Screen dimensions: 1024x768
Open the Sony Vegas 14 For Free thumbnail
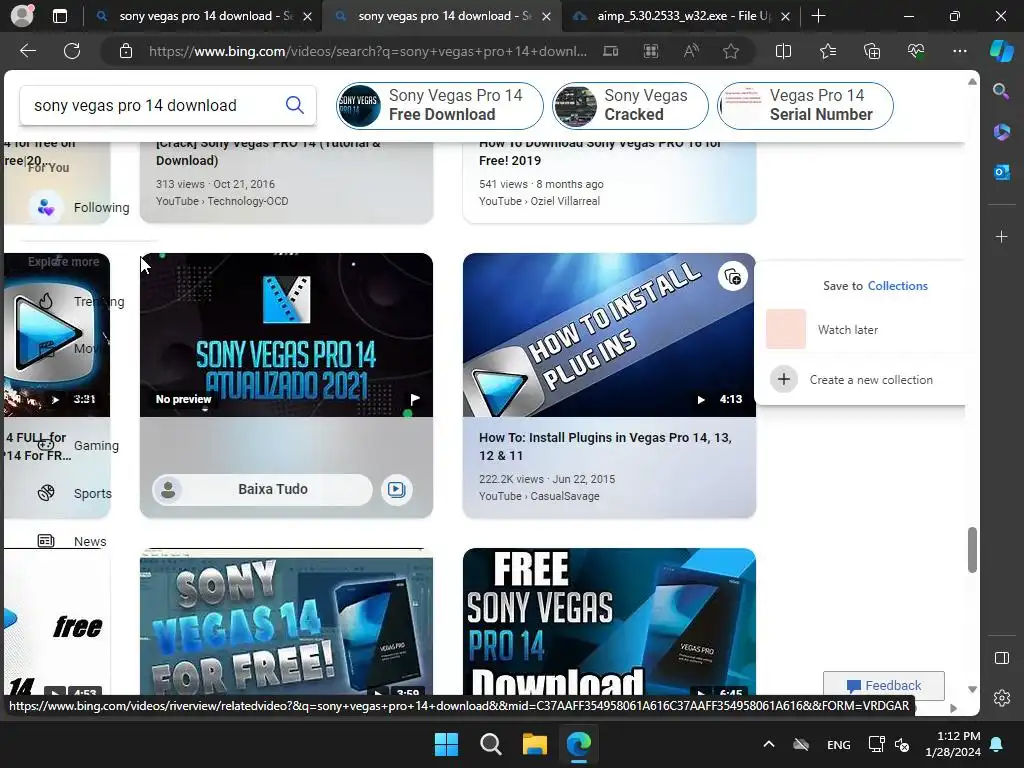tap(286, 622)
